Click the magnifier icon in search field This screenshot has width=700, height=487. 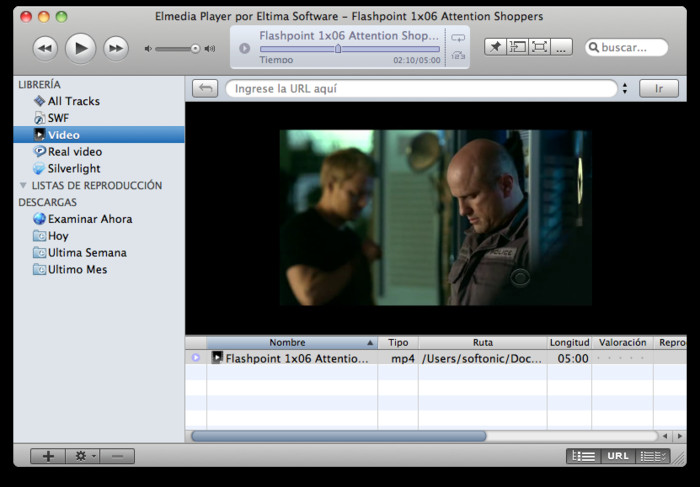tap(593, 47)
